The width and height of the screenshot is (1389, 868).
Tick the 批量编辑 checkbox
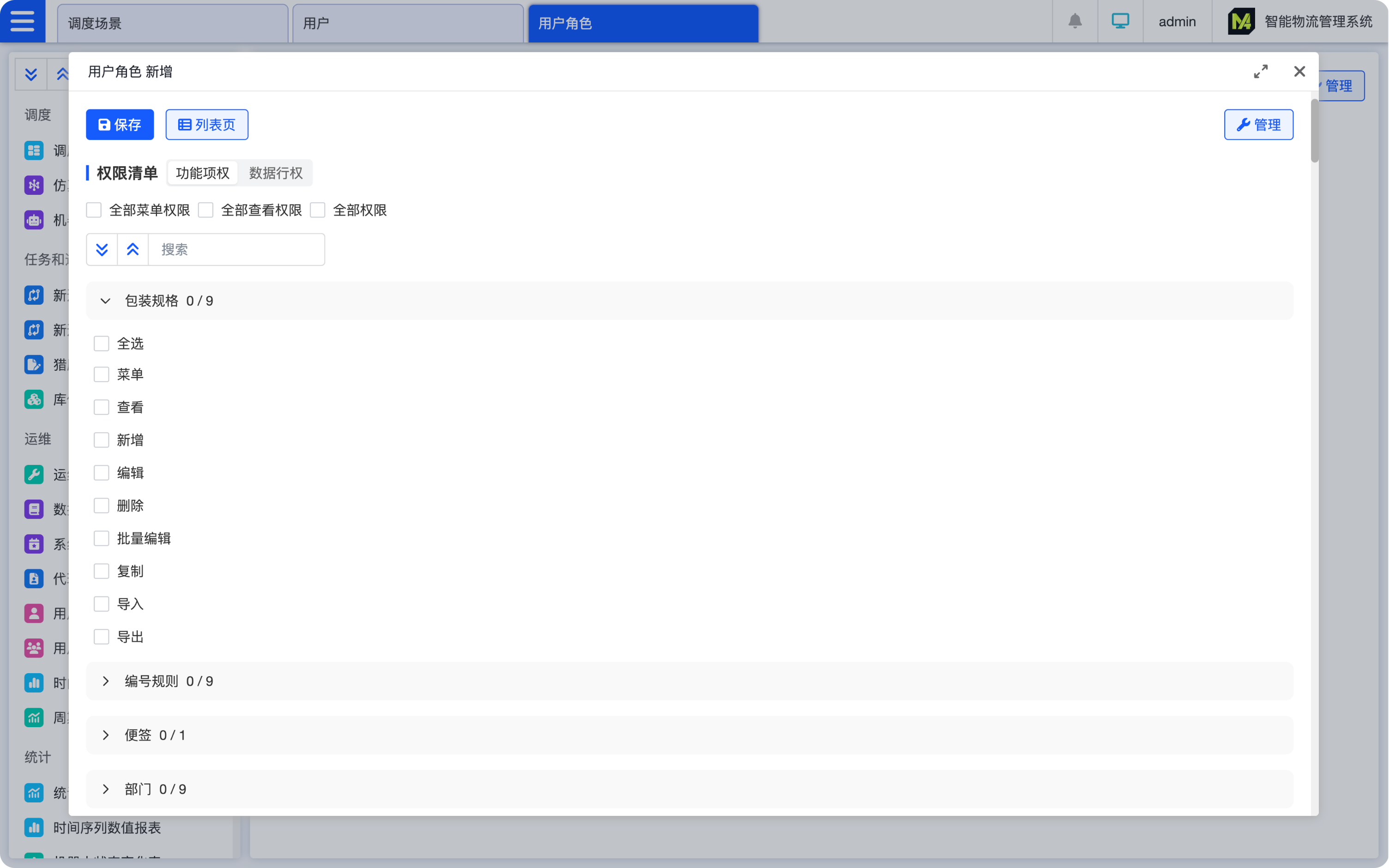102,538
